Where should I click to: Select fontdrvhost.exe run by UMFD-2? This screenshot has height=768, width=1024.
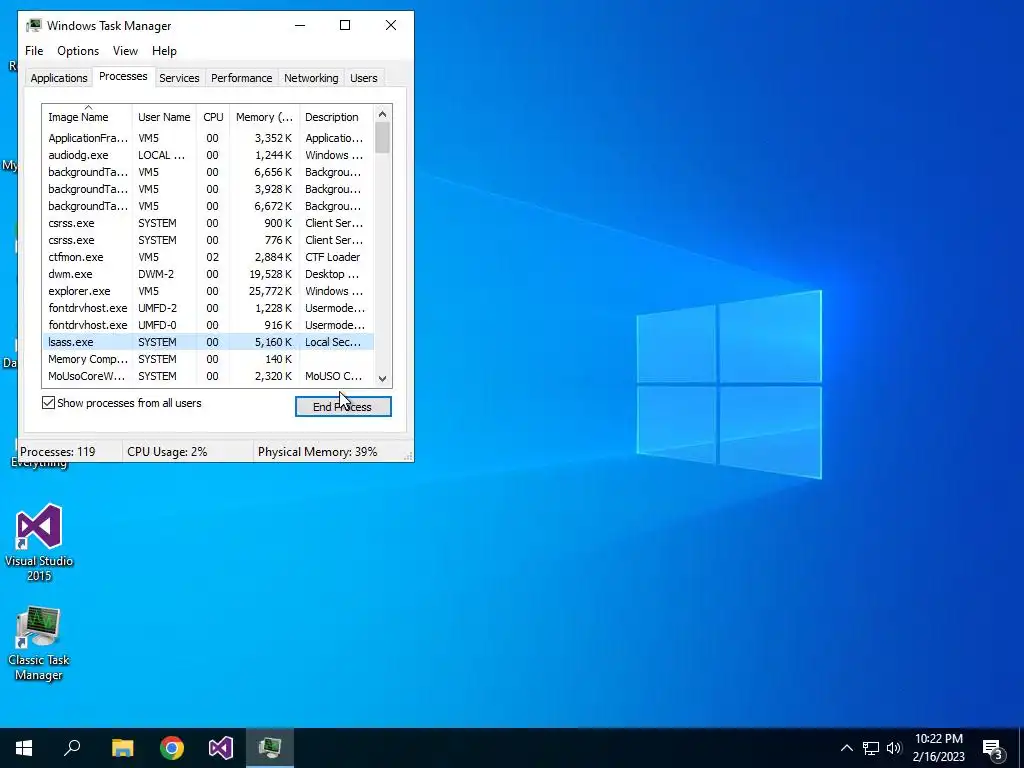[208, 308]
